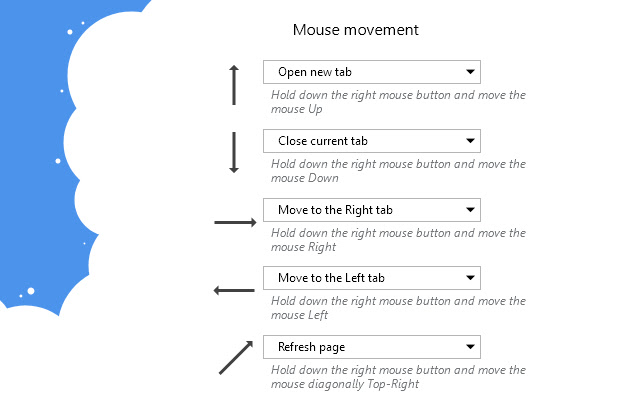Open the 'Refresh page' dropdown
The width and height of the screenshot is (640, 400).
tap(371, 347)
